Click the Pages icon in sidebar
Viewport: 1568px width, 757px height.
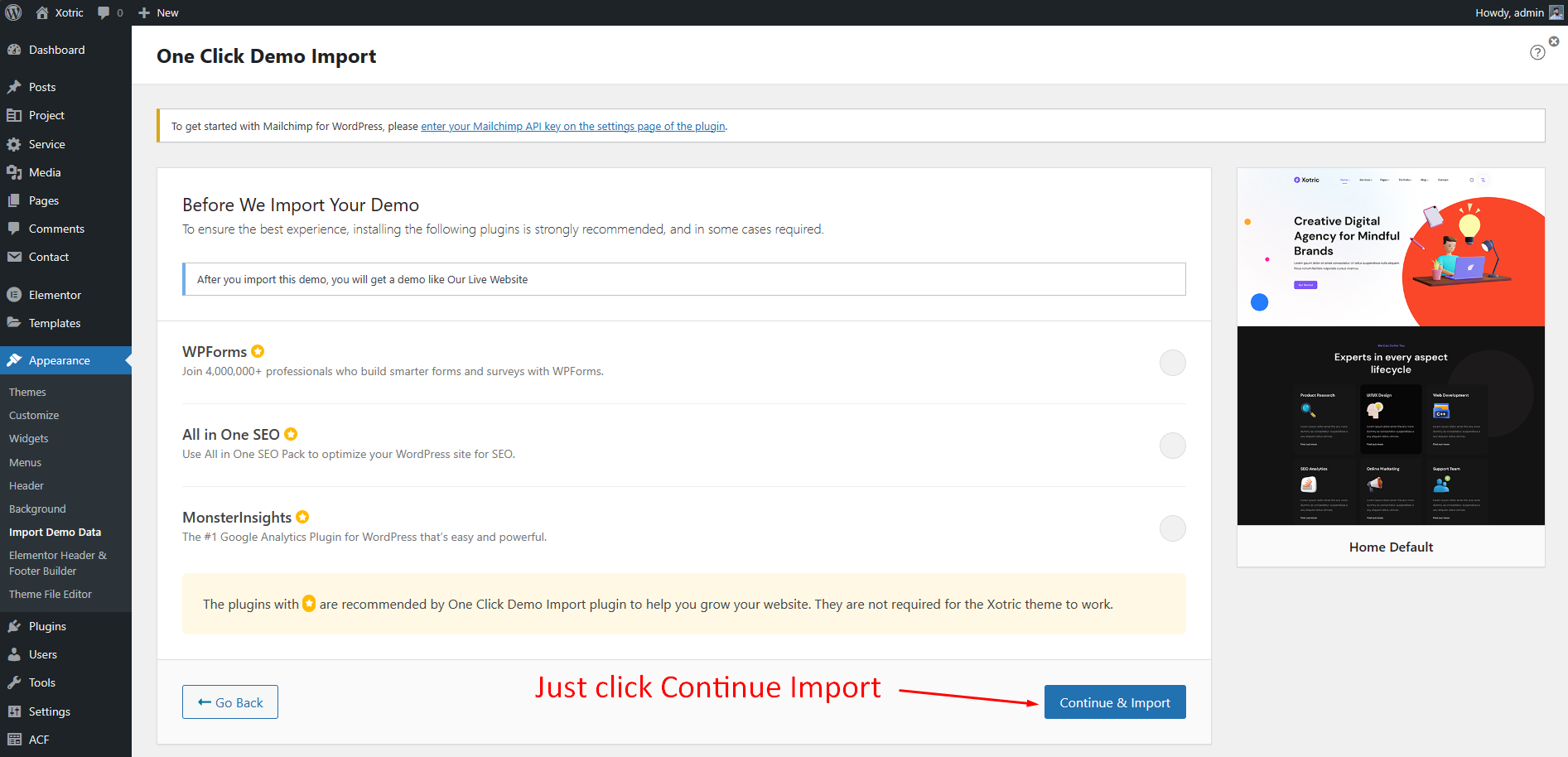14,200
